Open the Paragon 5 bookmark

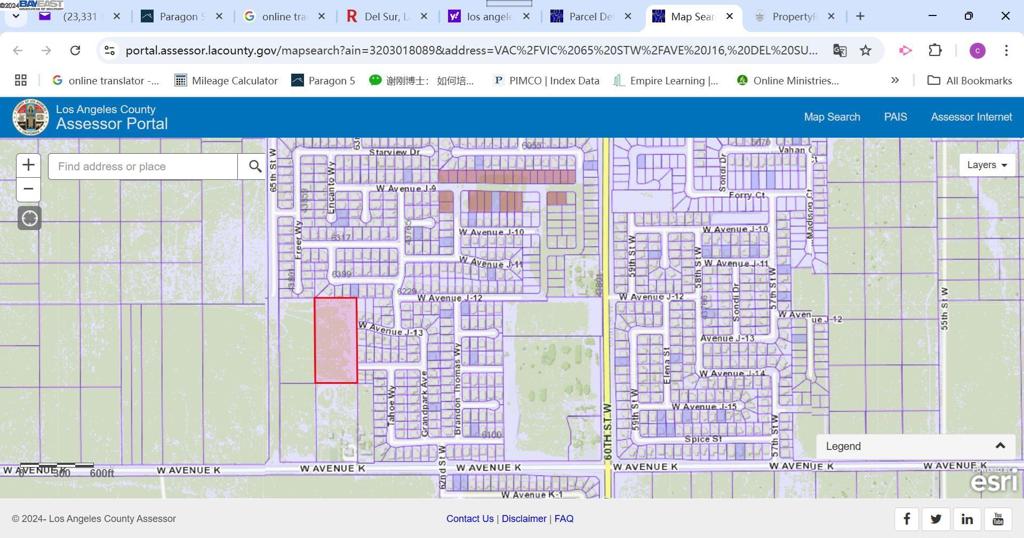click(323, 80)
